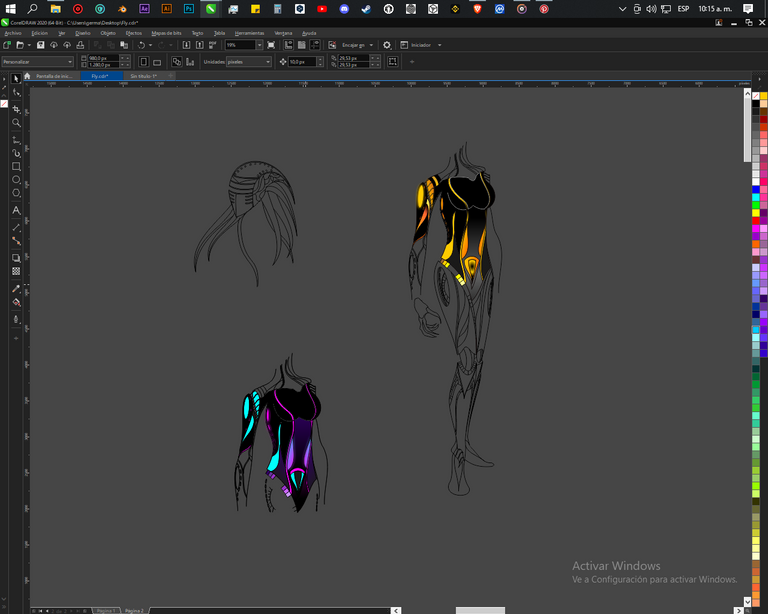Image resolution: width=768 pixels, height=614 pixels.
Task: Click the Undo arrow icon
Action: click(141, 45)
